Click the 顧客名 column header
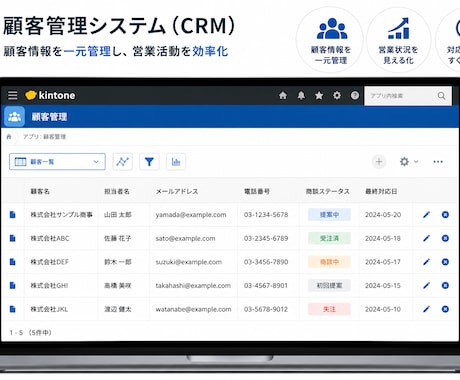This screenshot has width=460, height=380. pos(40,191)
